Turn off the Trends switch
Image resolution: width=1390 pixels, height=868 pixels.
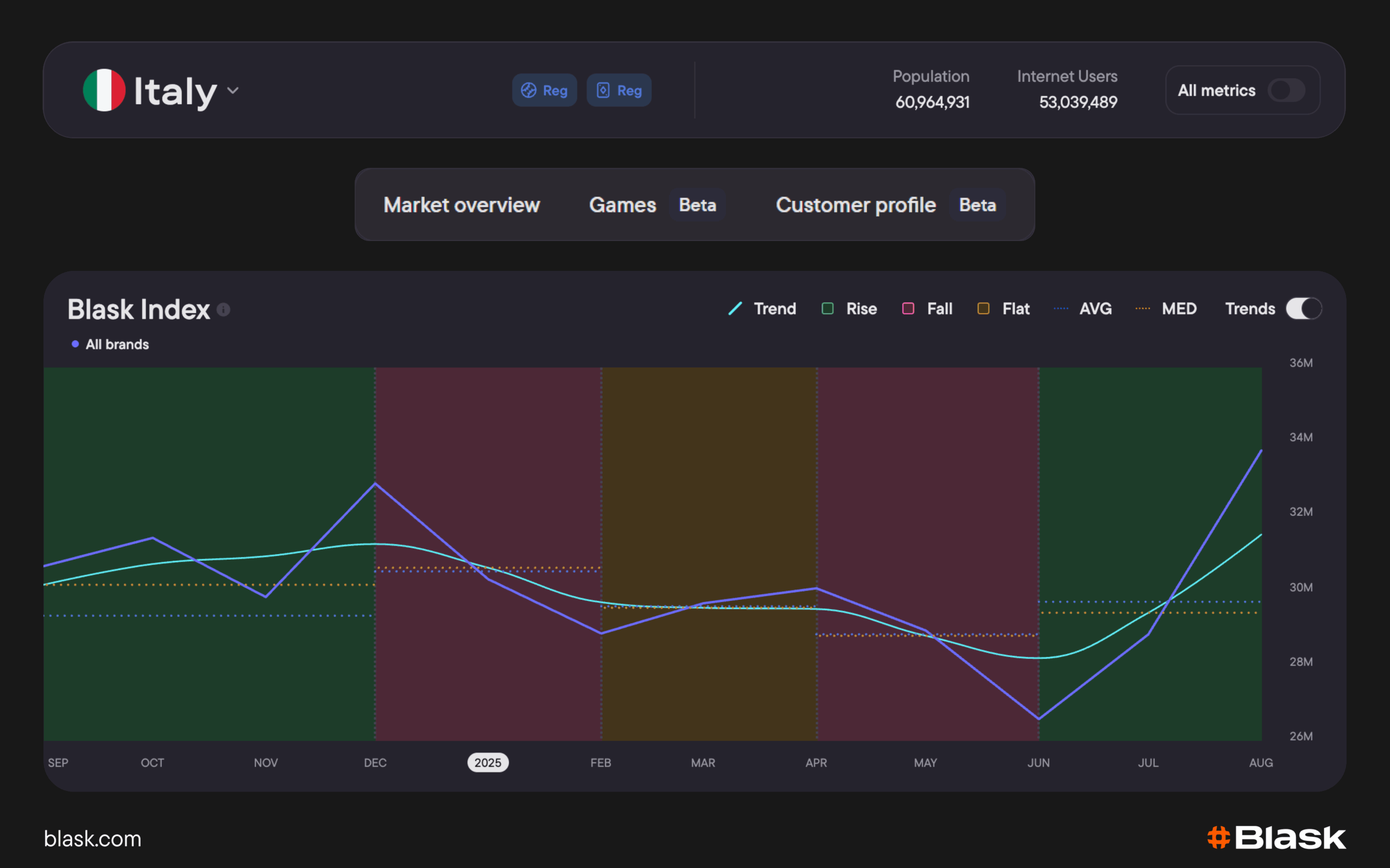pos(1303,309)
